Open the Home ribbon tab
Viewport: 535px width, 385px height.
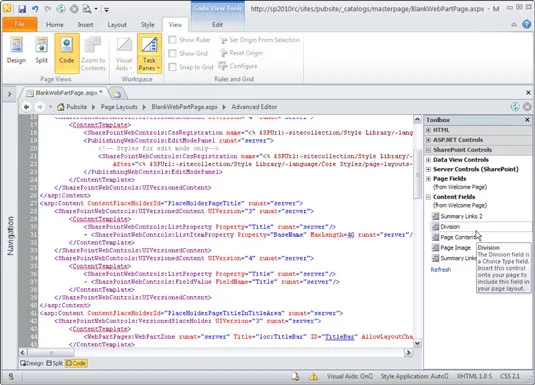coord(55,25)
